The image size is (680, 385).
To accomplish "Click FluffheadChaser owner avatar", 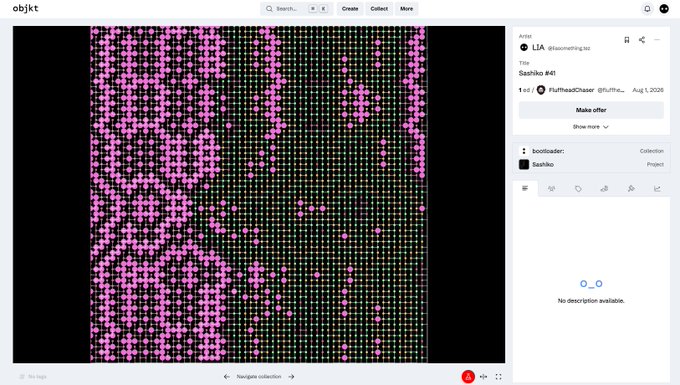I will coord(541,90).
